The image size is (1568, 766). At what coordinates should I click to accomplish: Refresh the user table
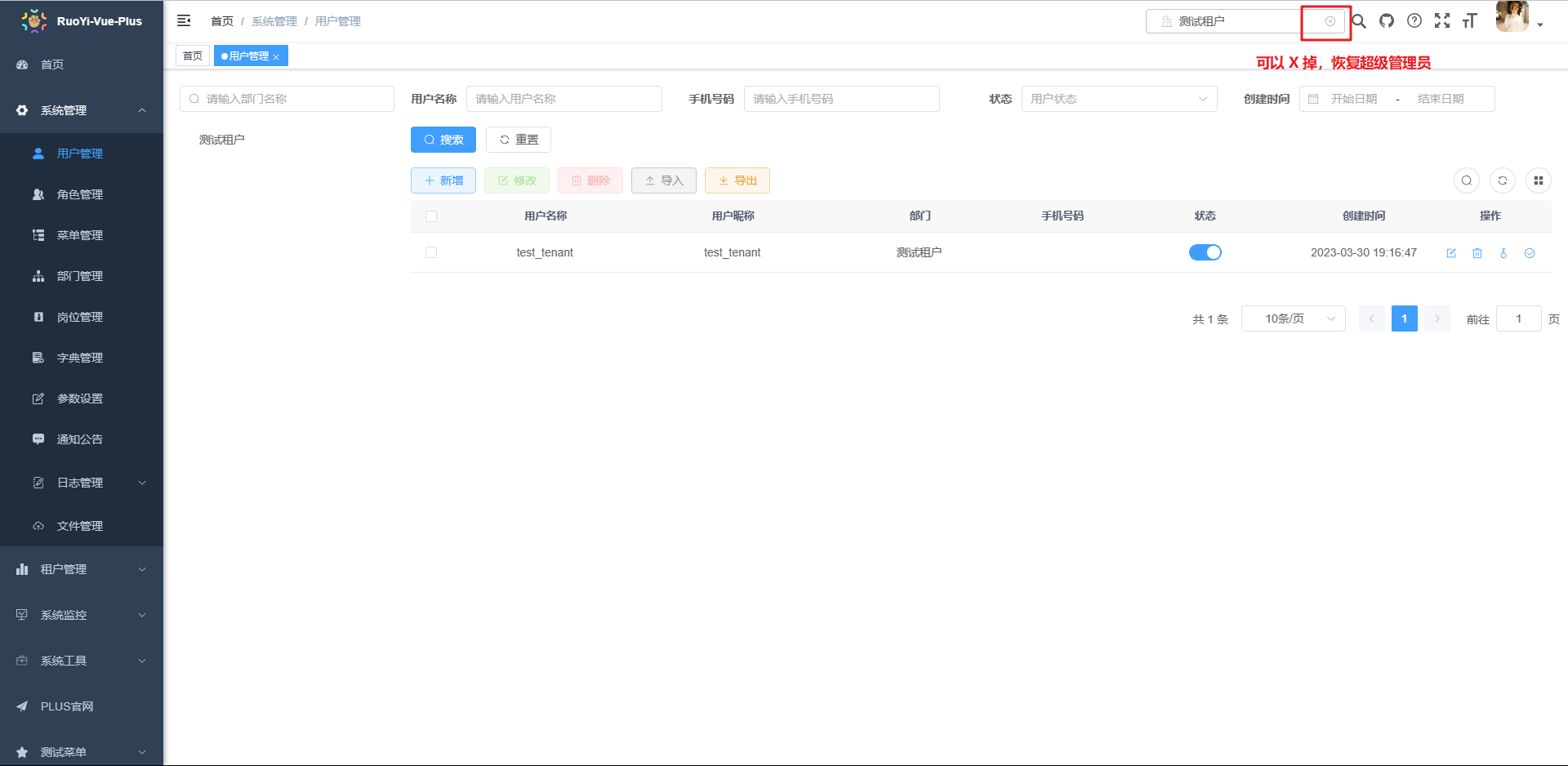pos(1503,180)
